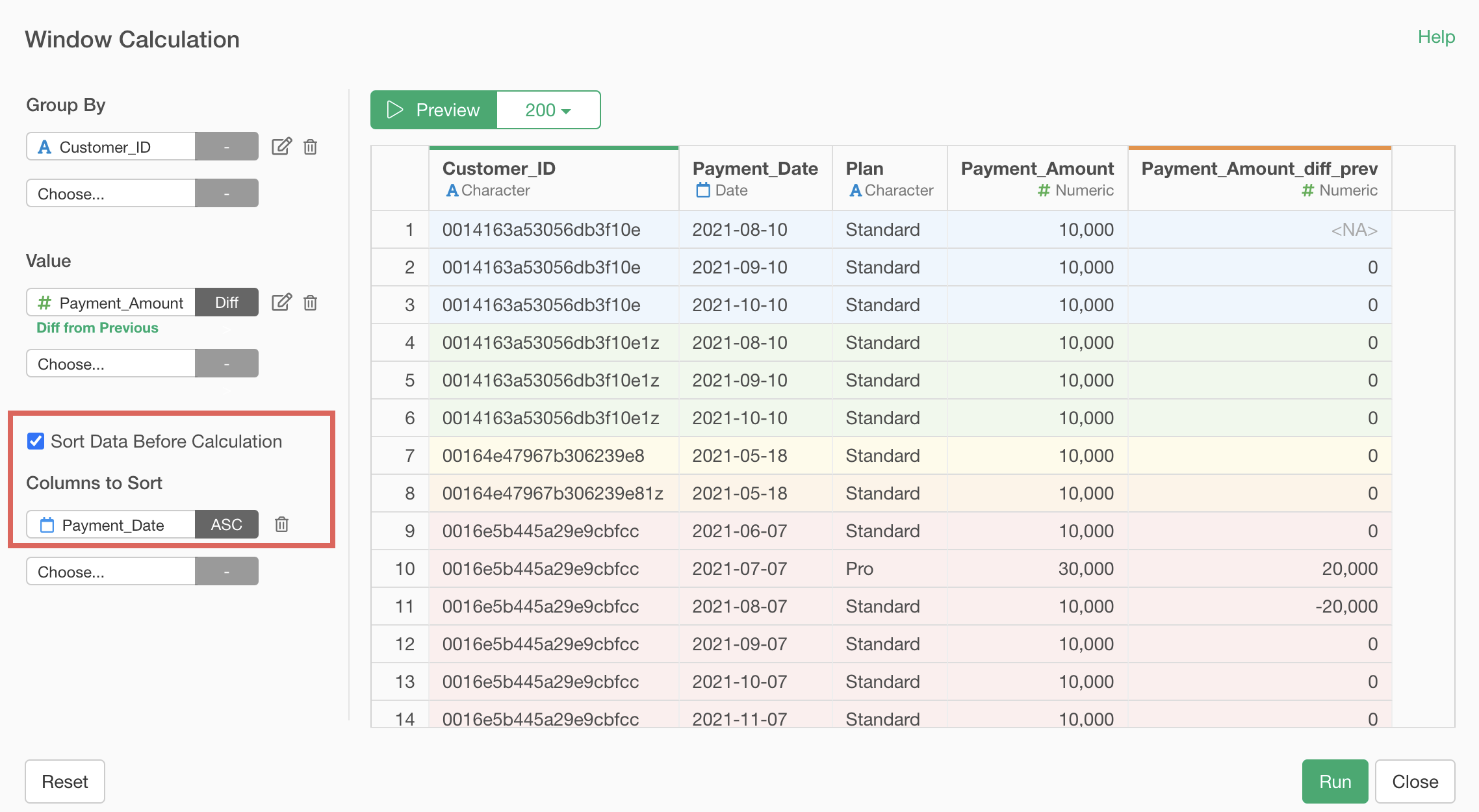Select the Payment_Amount_diff_prev column header

tap(1259, 169)
